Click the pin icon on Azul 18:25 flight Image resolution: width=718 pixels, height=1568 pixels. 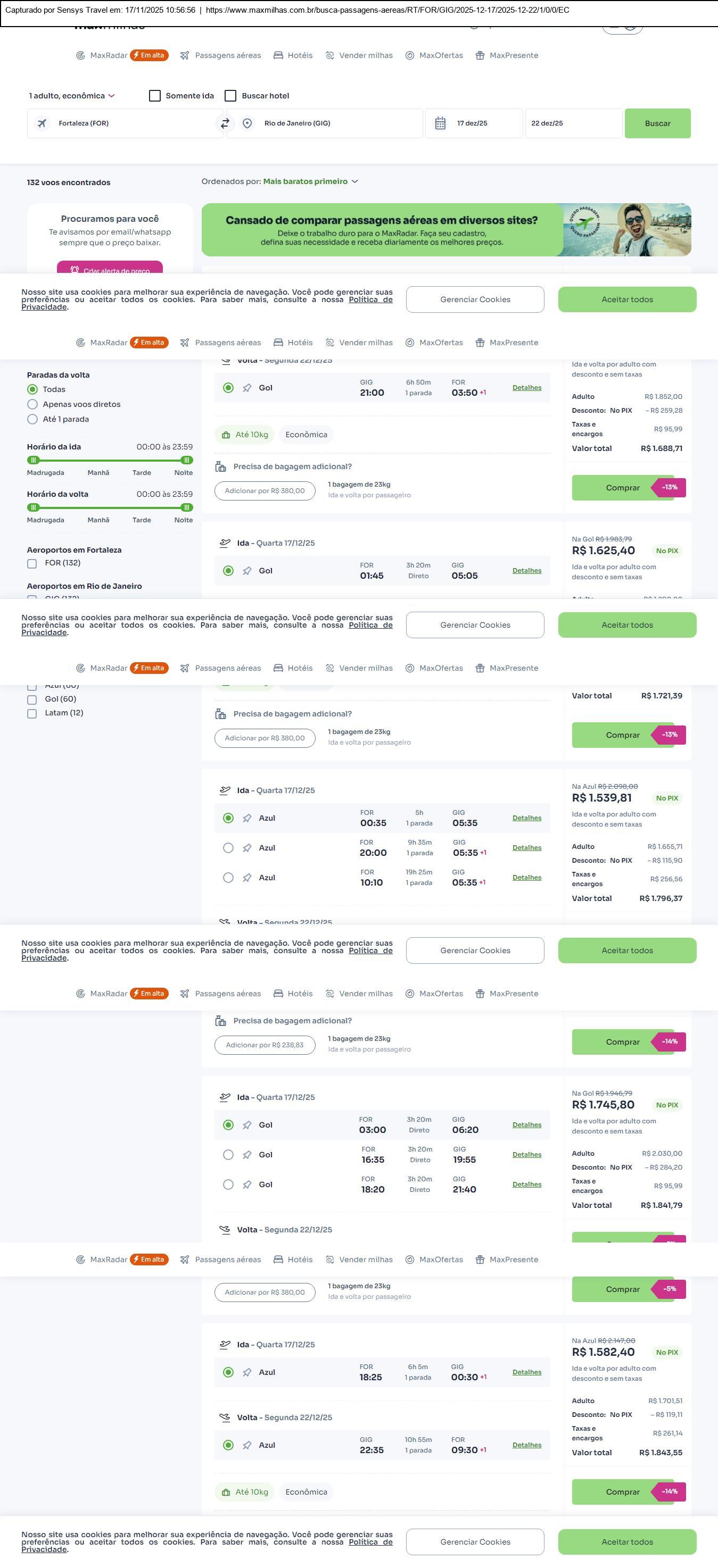click(x=247, y=1372)
